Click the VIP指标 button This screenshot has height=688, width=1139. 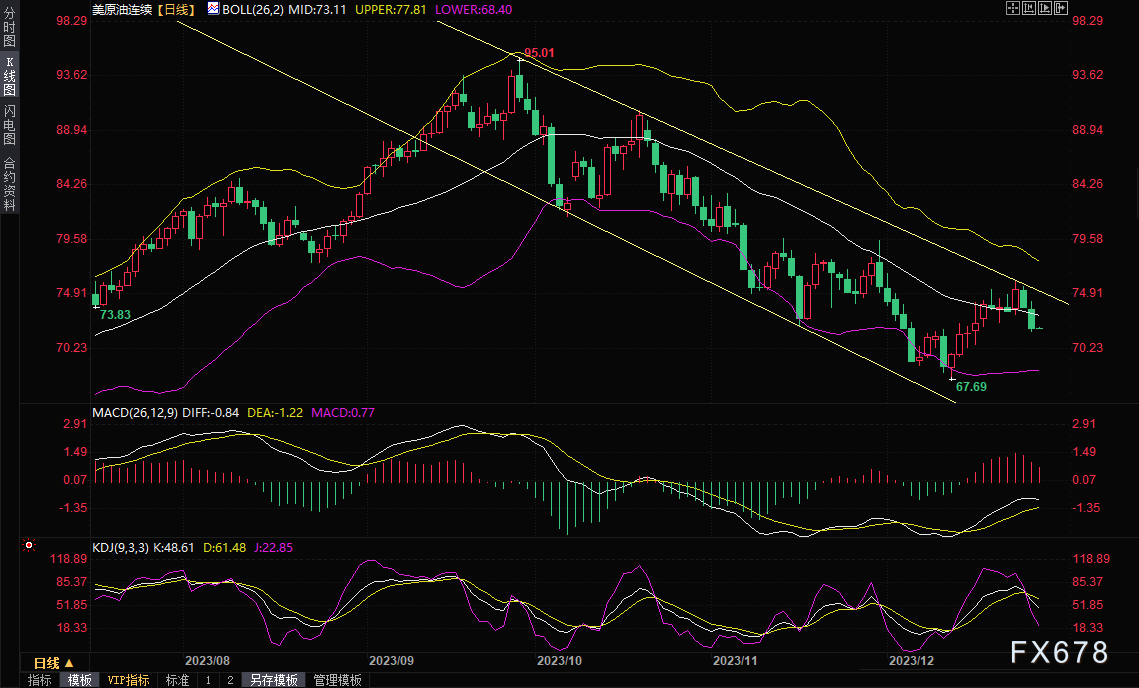pyautogui.click(x=129, y=680)
